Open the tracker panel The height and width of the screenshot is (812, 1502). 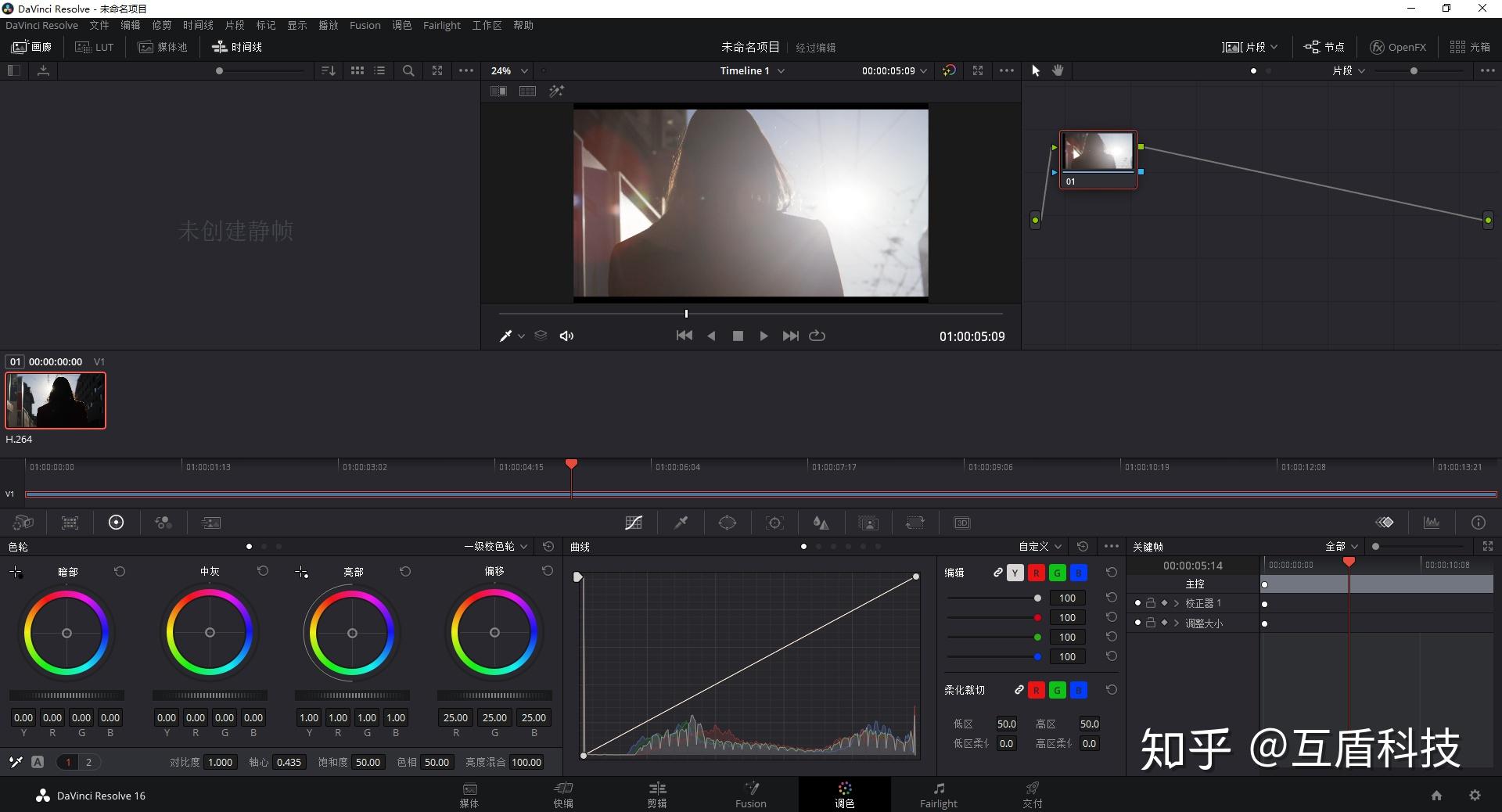pyautogui.click(x=774, y=523)
